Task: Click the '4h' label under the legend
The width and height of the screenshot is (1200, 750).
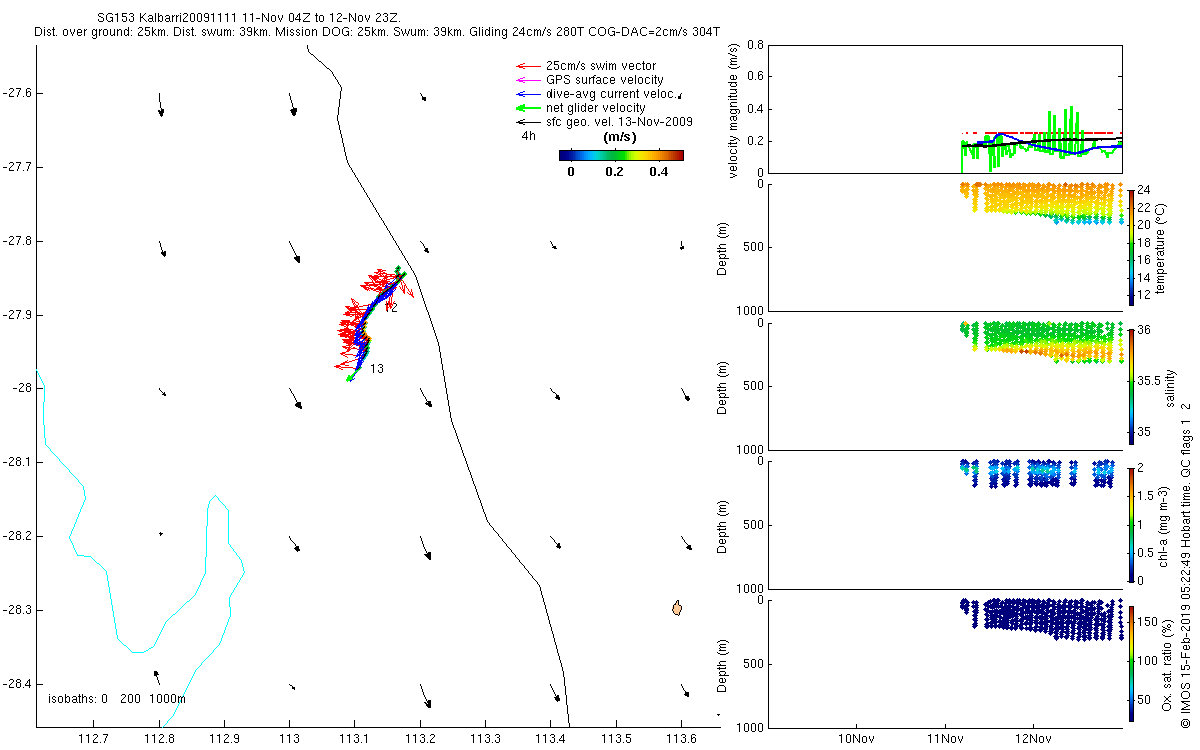Action: [529, 136]
